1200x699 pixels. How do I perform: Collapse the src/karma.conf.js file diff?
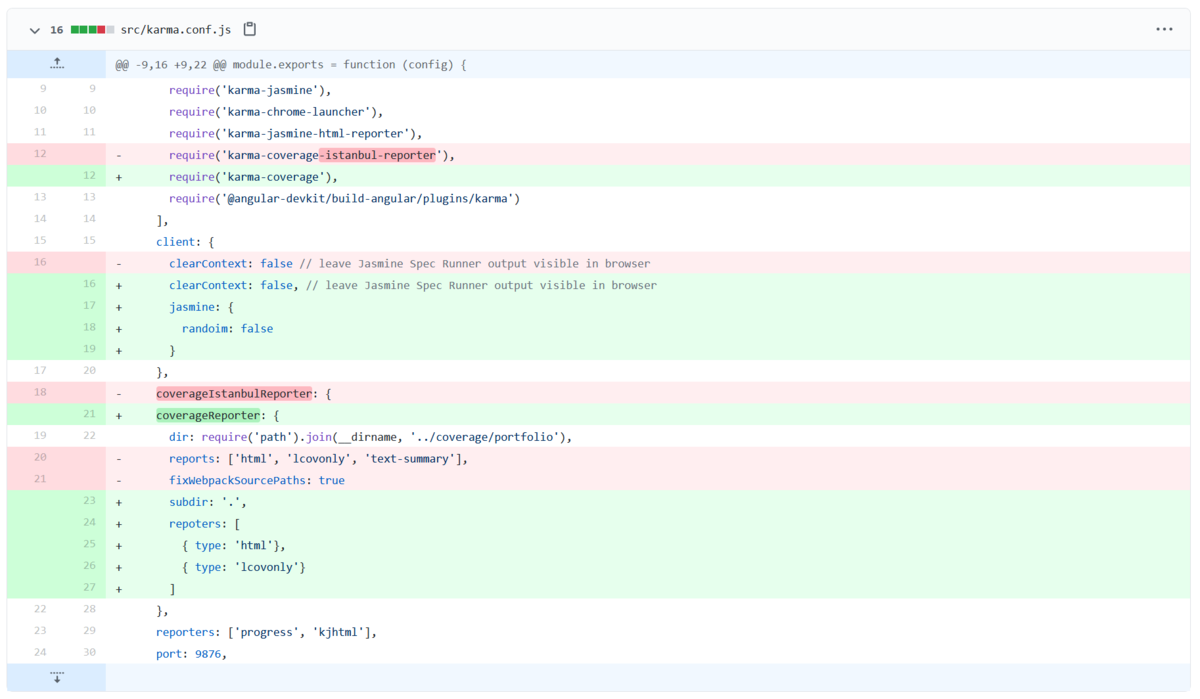(x=34, y=30)
